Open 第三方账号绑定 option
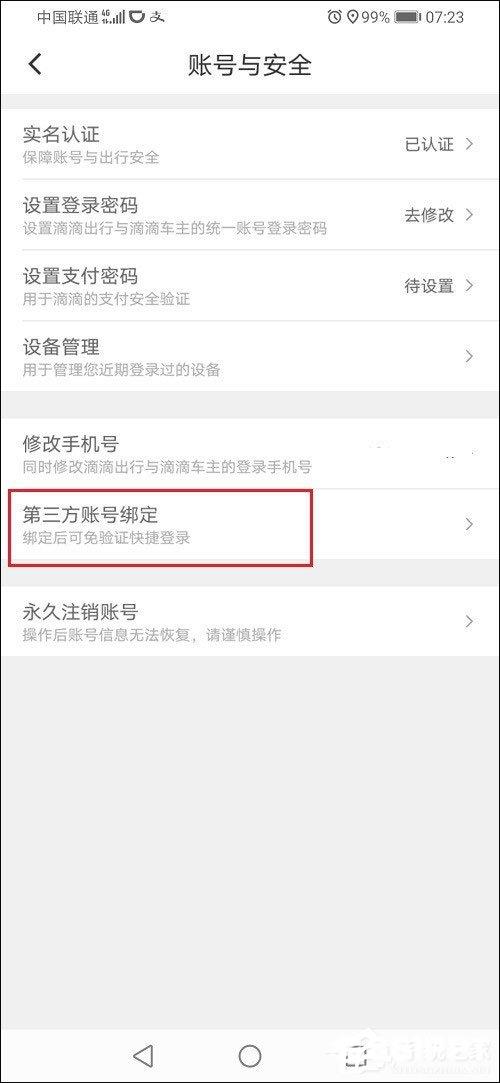500x1083 pixels. [x=250, y=524]
